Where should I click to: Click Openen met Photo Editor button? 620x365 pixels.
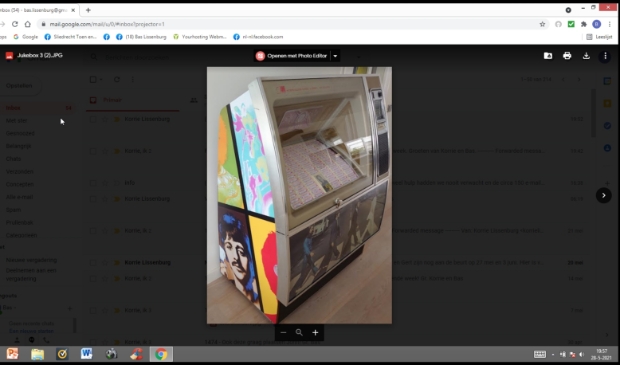[x=292, y=56]
